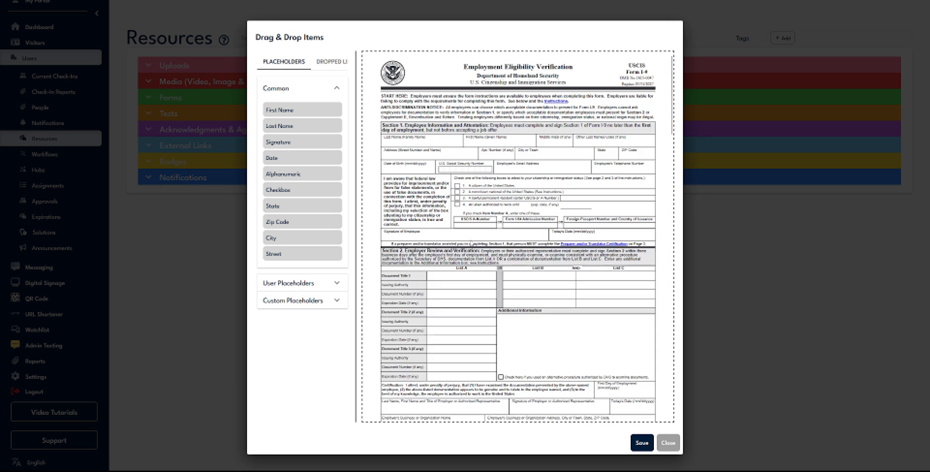Open Digital Signage icon in sidebar
930x472 pixels.
click(15, 283)
